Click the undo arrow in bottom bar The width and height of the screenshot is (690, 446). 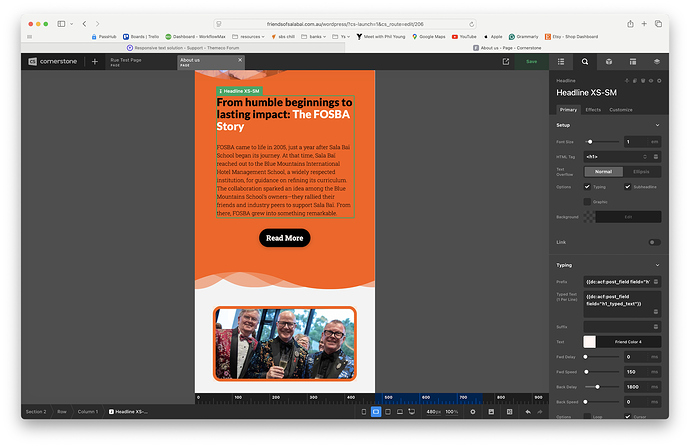click(528, 412)
